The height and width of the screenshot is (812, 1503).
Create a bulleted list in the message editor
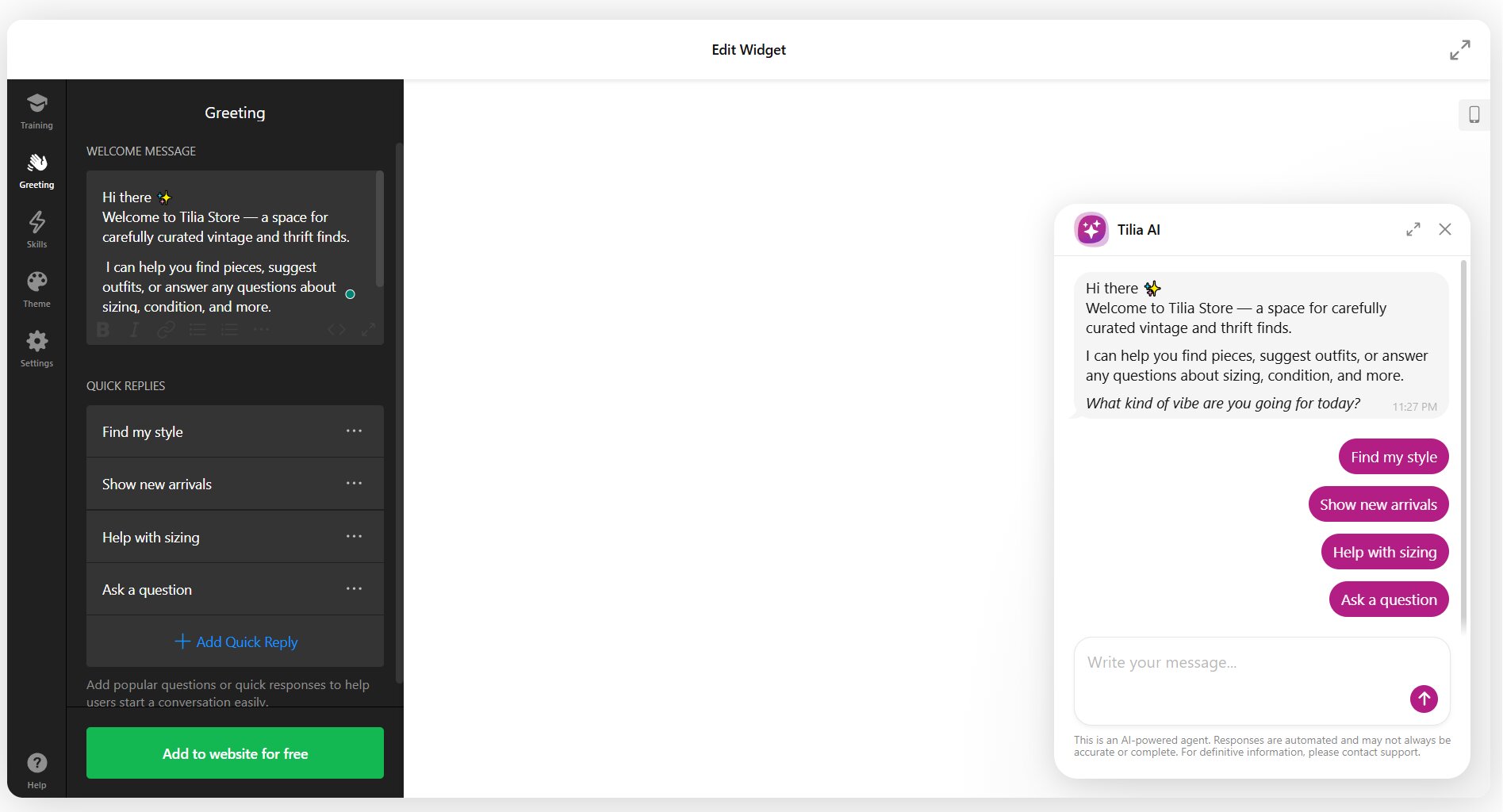(197, 330)
